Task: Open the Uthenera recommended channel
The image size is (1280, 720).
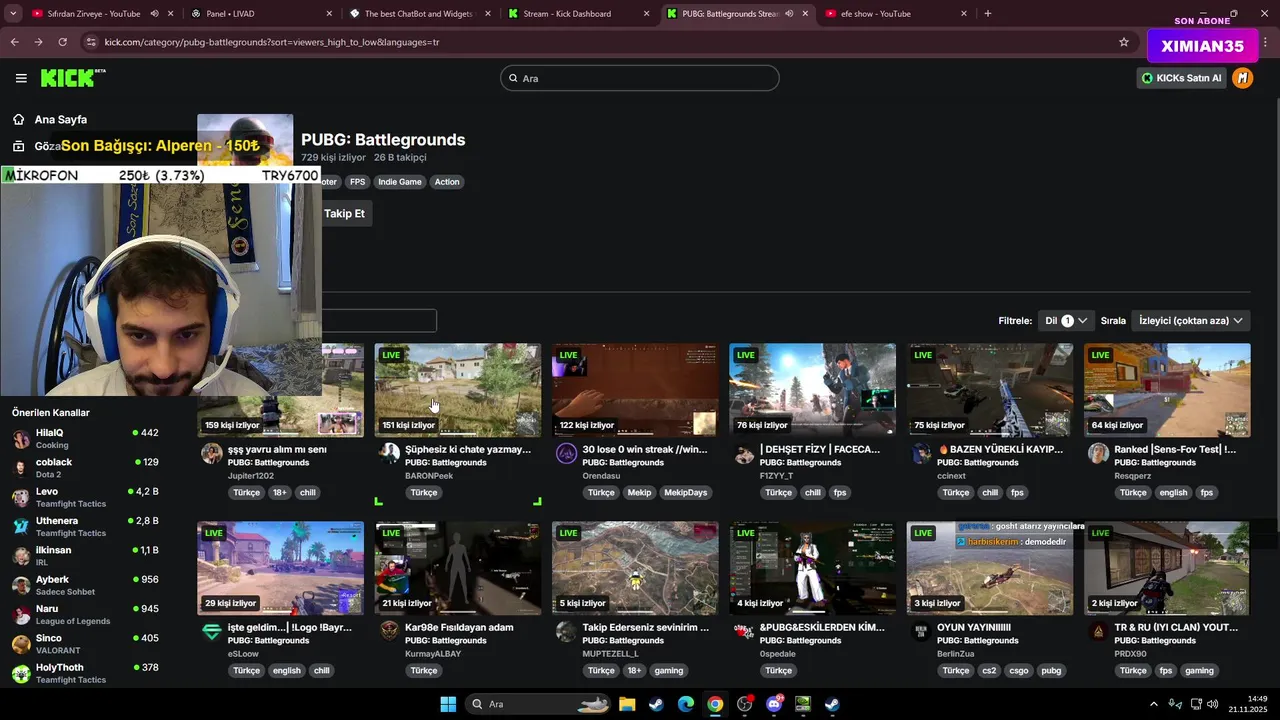Action: click(86, 527)
